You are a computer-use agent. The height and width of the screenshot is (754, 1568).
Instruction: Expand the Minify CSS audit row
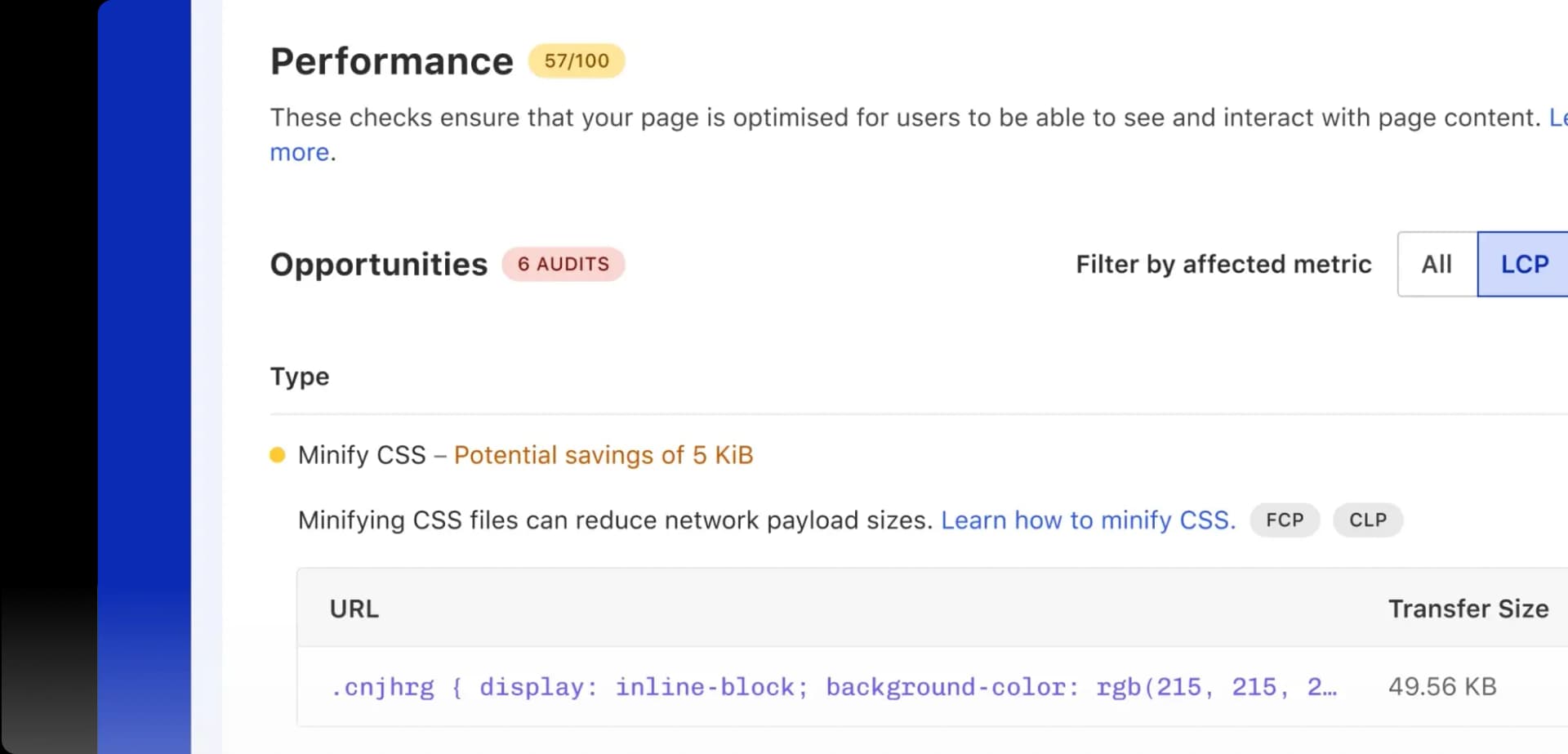pyautogui.click(x=362, y=455)
